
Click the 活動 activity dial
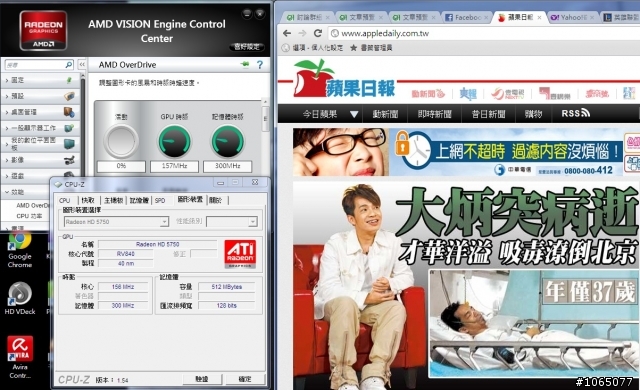pos(121,142)
